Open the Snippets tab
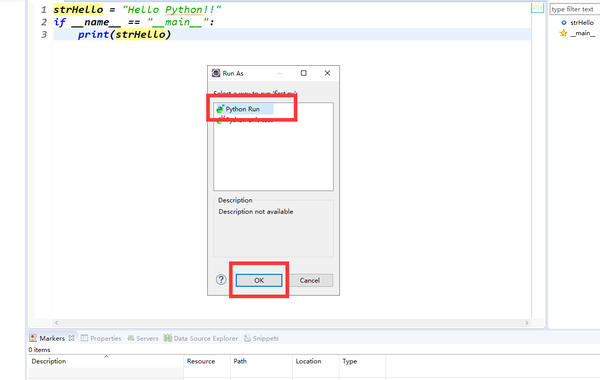600x380 pixels. pos(261,338)
